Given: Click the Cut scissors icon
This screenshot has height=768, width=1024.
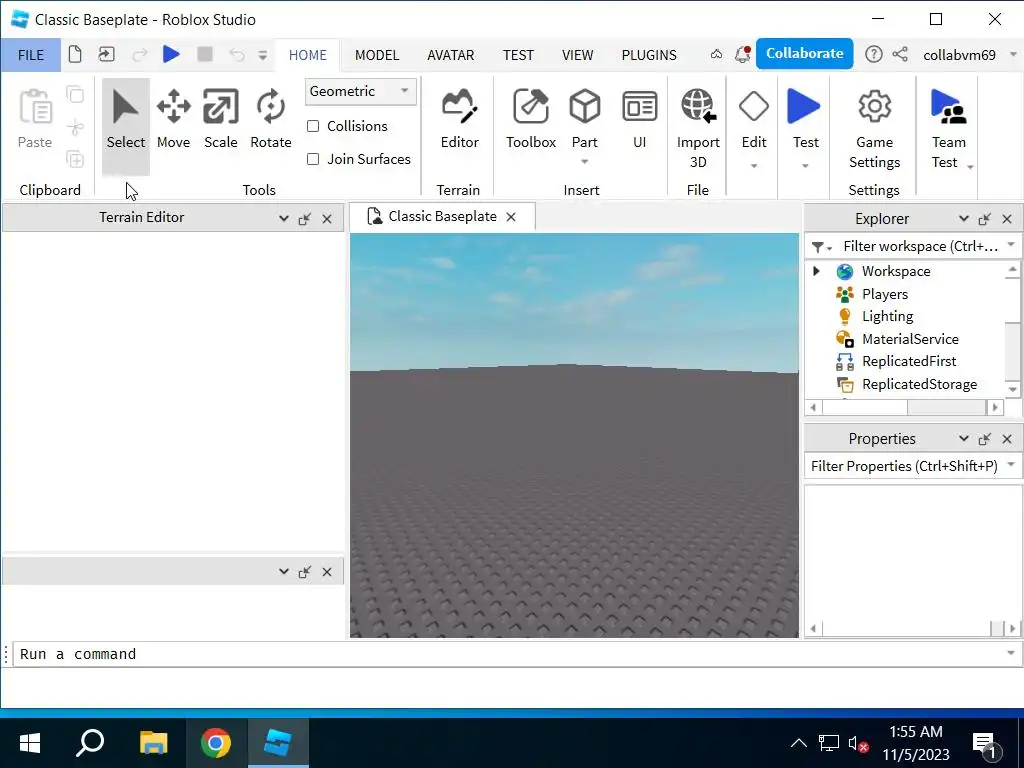Looking at the screenshot, I should click(x=75, y=127).
